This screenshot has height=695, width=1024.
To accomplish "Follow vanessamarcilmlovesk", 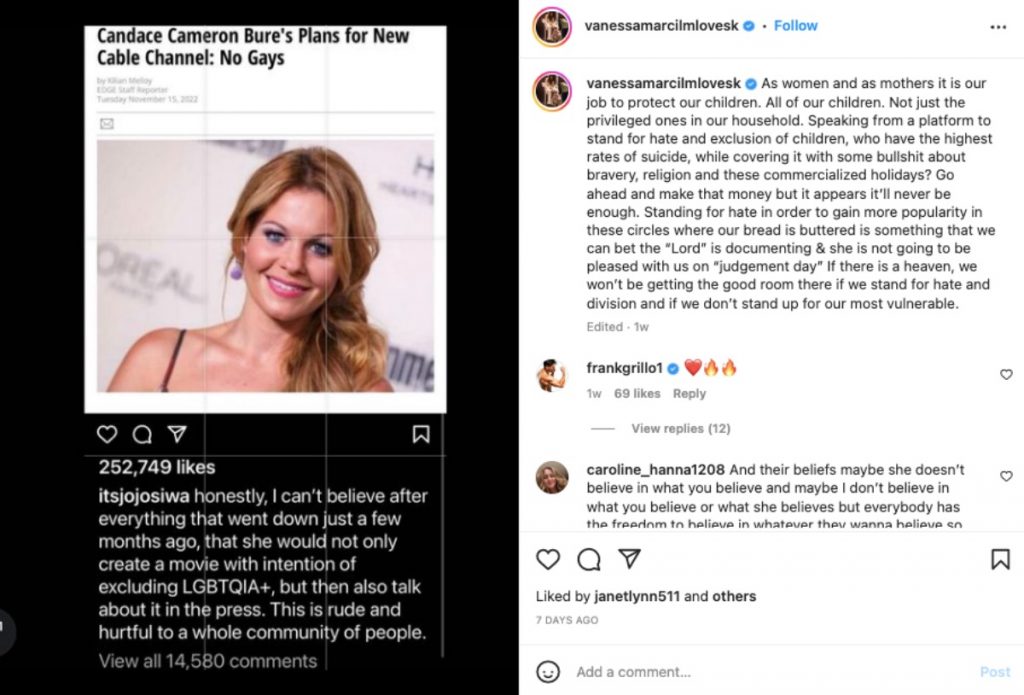I will tap(796, 26).
